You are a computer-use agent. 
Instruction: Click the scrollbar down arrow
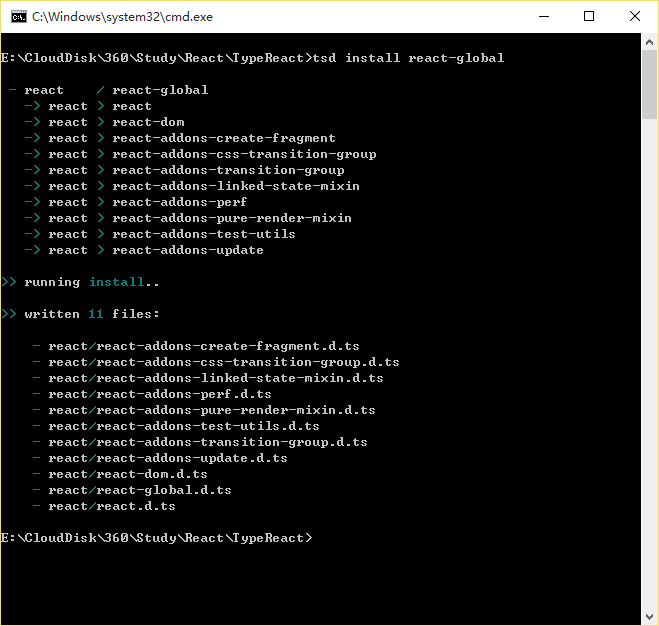pos(649,617)
